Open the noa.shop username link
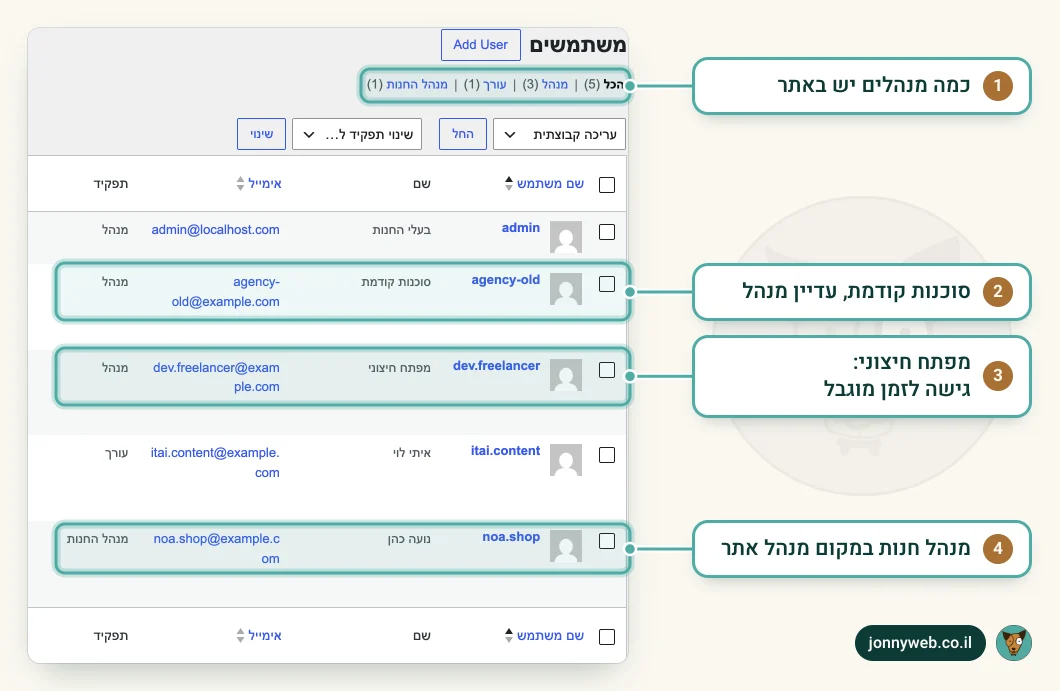Screen dimensions: 1060x691 coord(511,537)
